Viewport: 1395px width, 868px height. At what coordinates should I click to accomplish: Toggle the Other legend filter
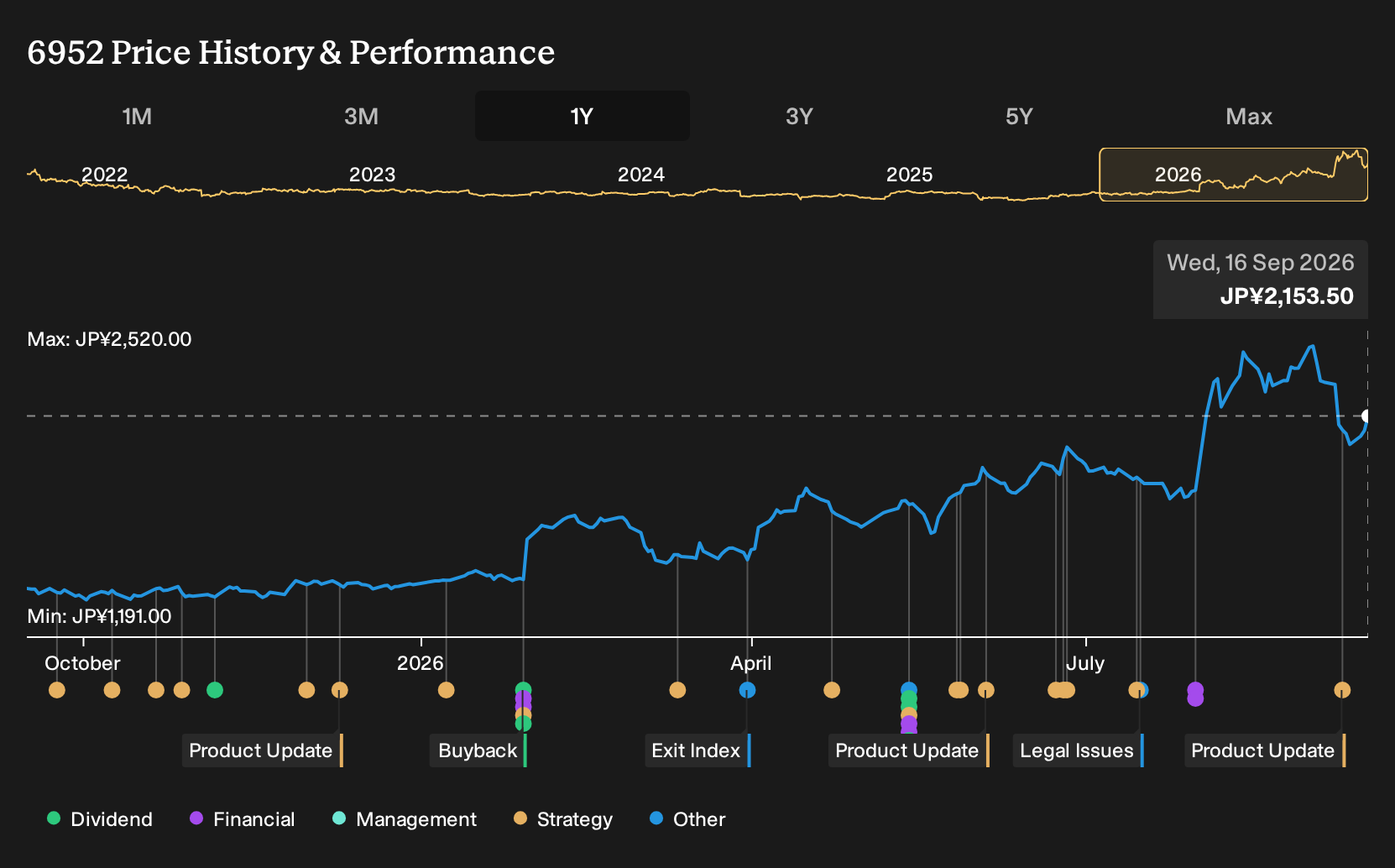(x=687, y=819)
